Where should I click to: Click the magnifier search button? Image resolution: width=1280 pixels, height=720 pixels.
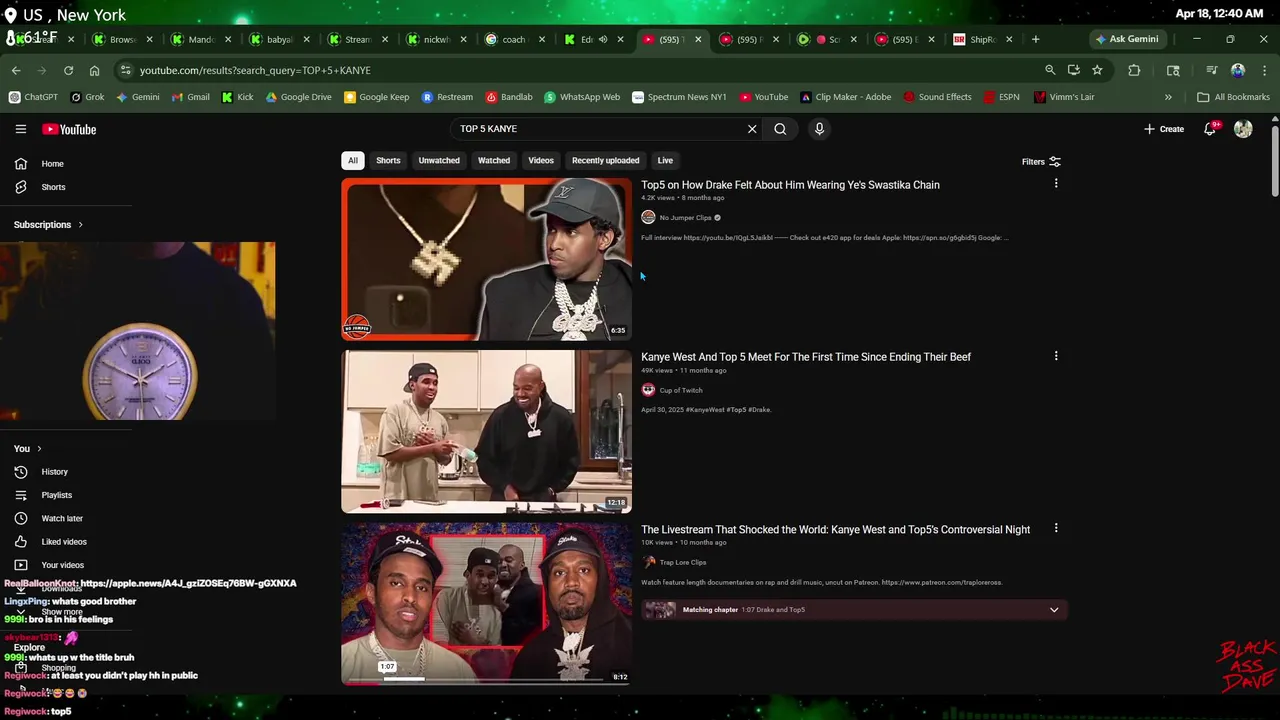[x=780, y=129]
